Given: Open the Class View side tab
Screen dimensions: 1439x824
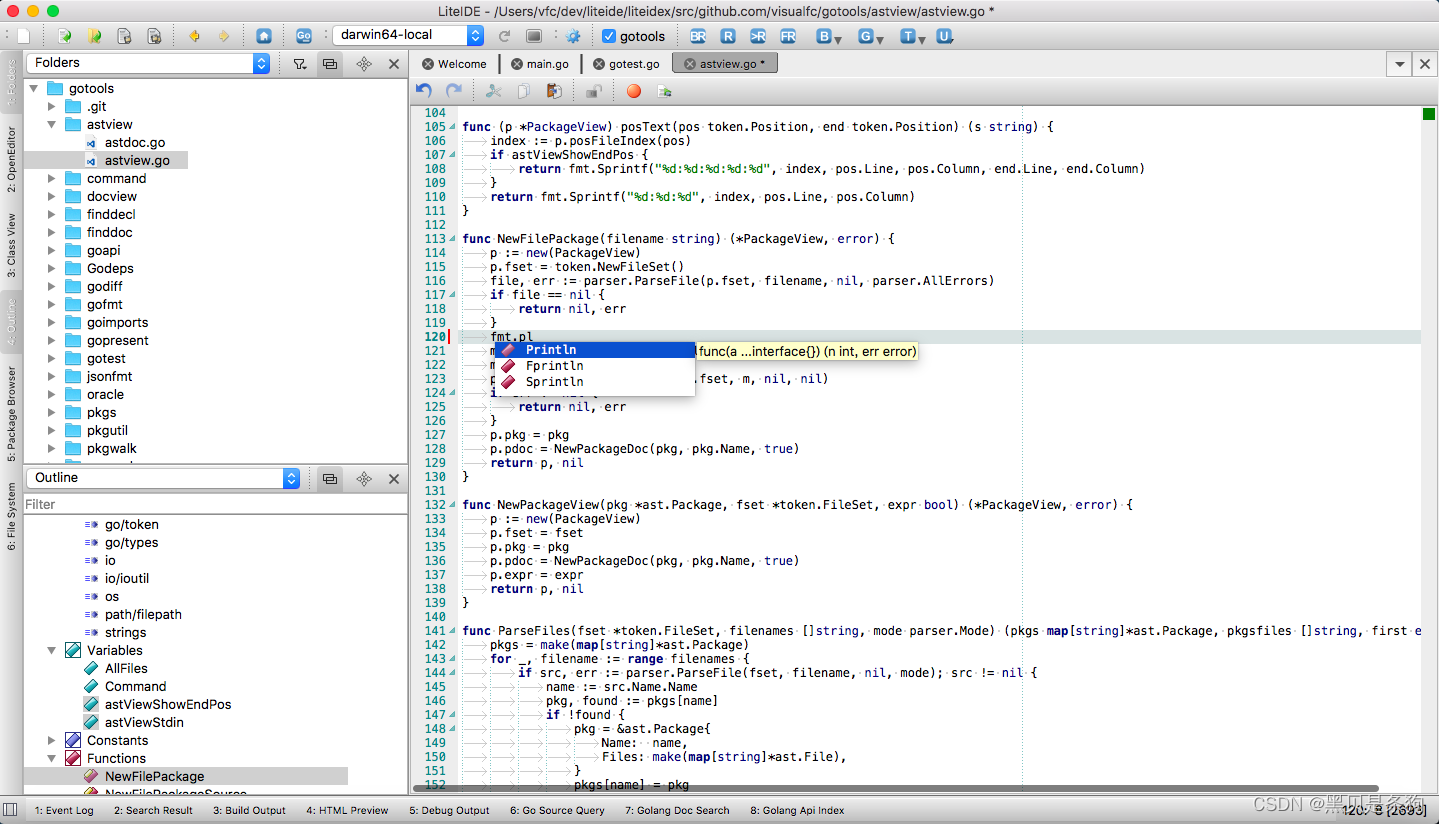Looking at the screenshot, I should 11,246.
